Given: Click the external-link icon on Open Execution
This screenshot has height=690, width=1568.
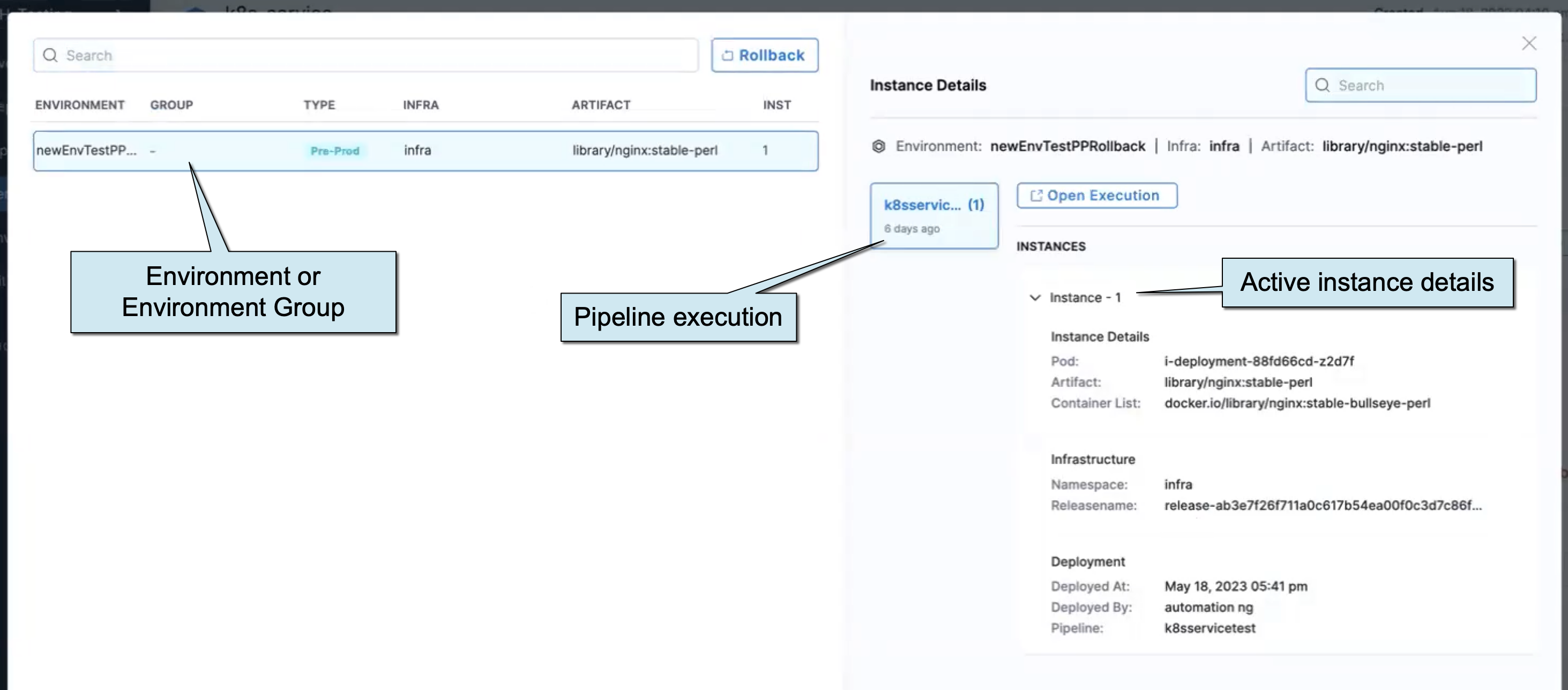Looking at the screenshot, I should pos(1035,196).
